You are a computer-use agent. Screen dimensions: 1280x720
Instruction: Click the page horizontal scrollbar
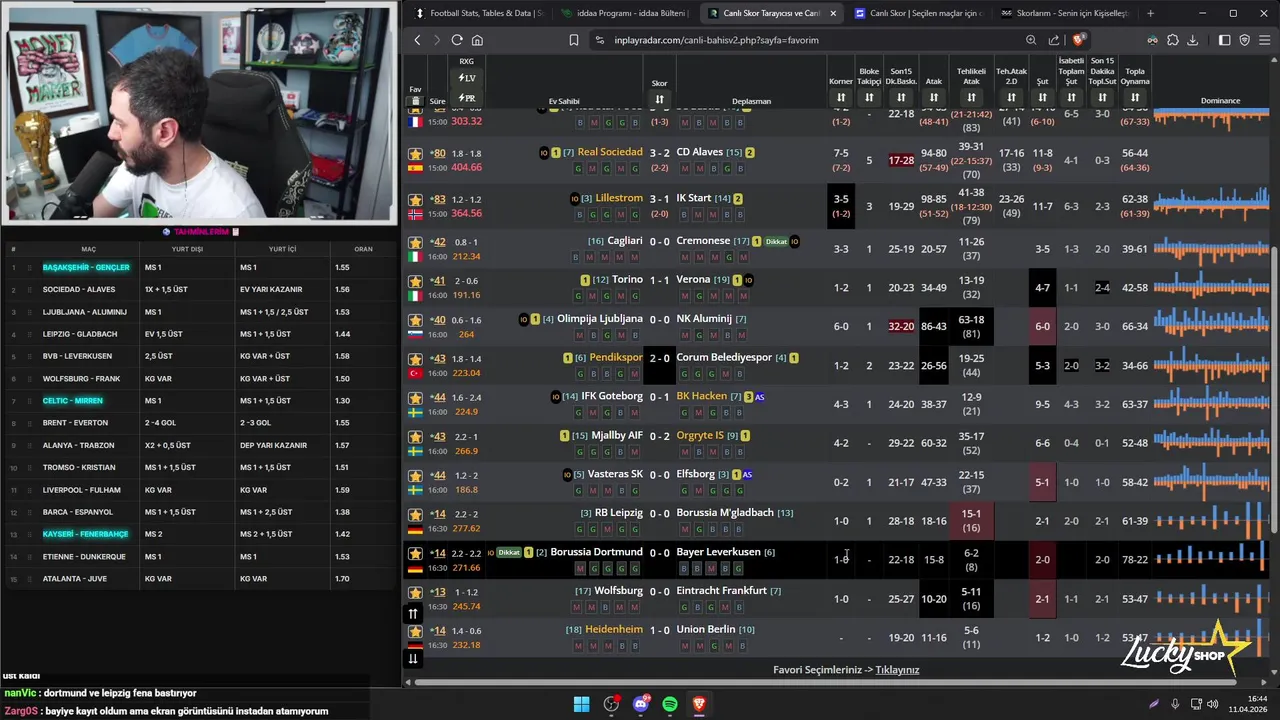point(826,683)
